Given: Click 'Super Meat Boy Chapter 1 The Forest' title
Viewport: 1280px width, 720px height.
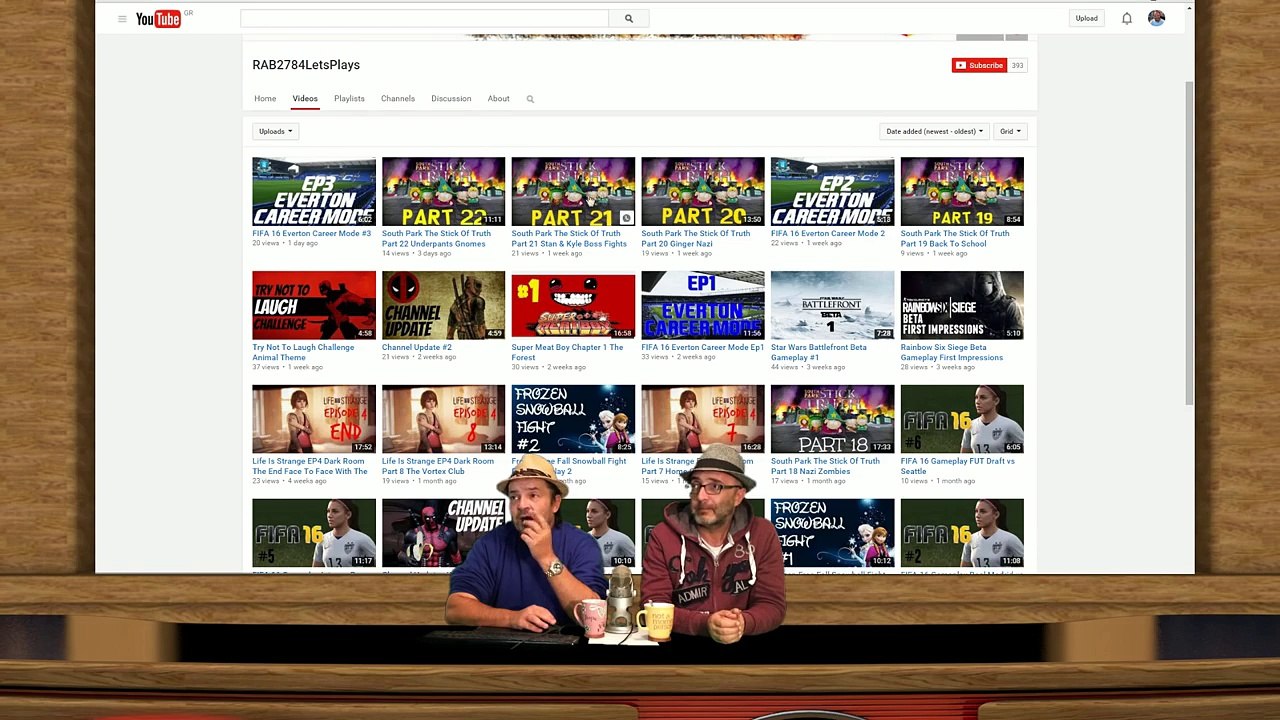Looking at the screenshot, I should 567,353.
